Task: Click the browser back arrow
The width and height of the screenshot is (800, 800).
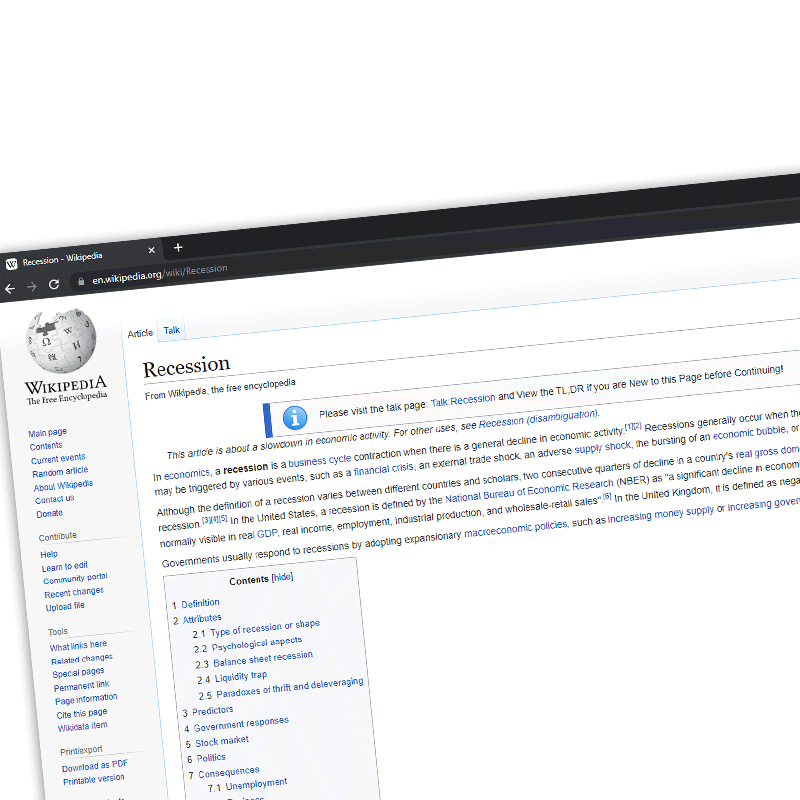Action: pyautogui.click(x=10, y=289)
